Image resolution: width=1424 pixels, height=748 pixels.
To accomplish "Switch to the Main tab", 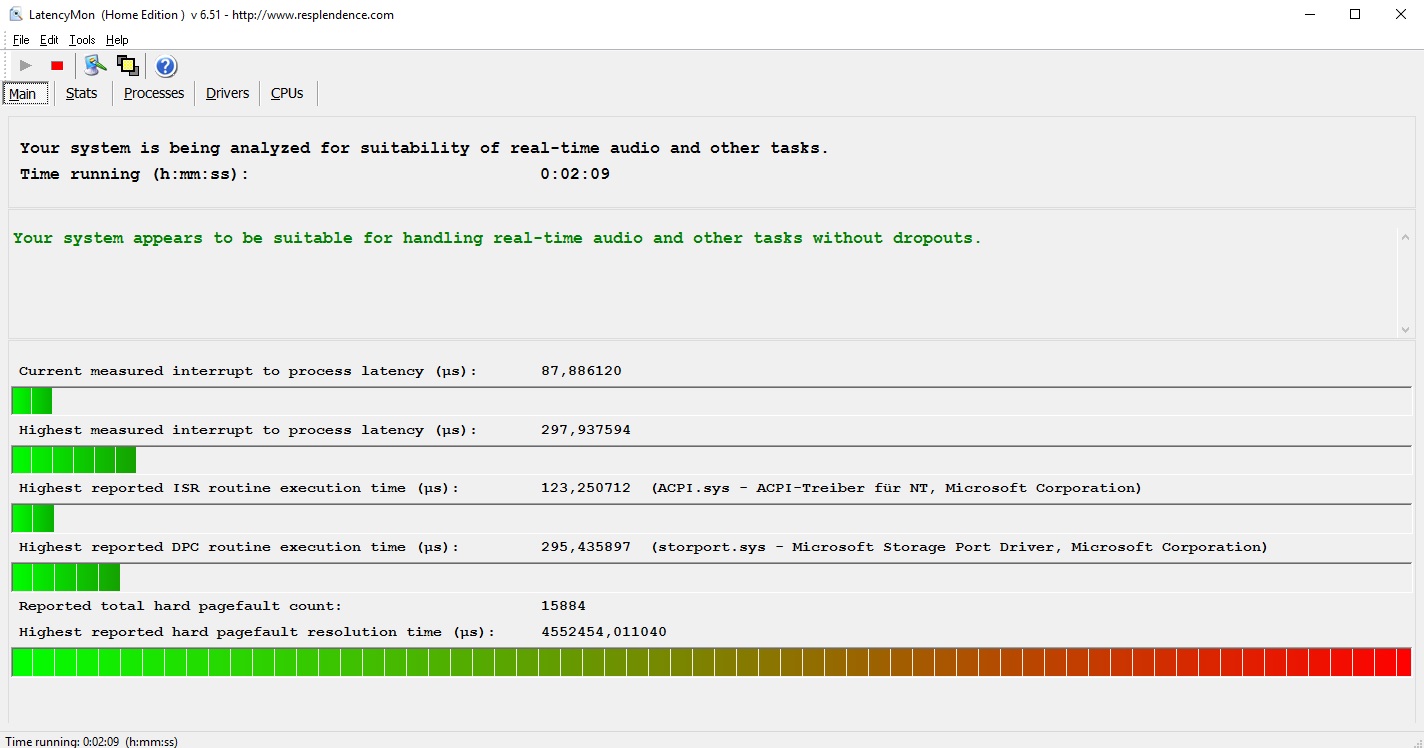I will [23, 94].
